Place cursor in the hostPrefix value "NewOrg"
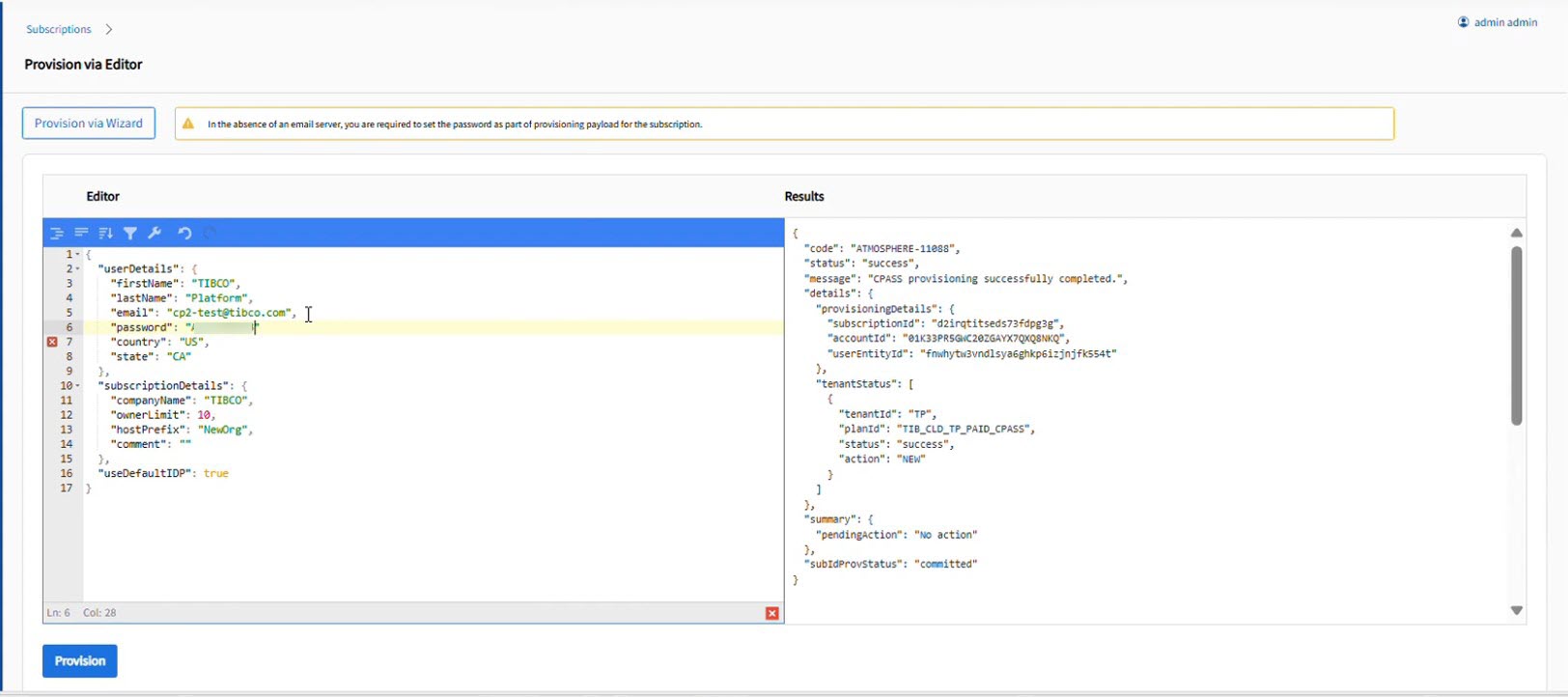The image size is (1568, 697). [x=224, y=430]
